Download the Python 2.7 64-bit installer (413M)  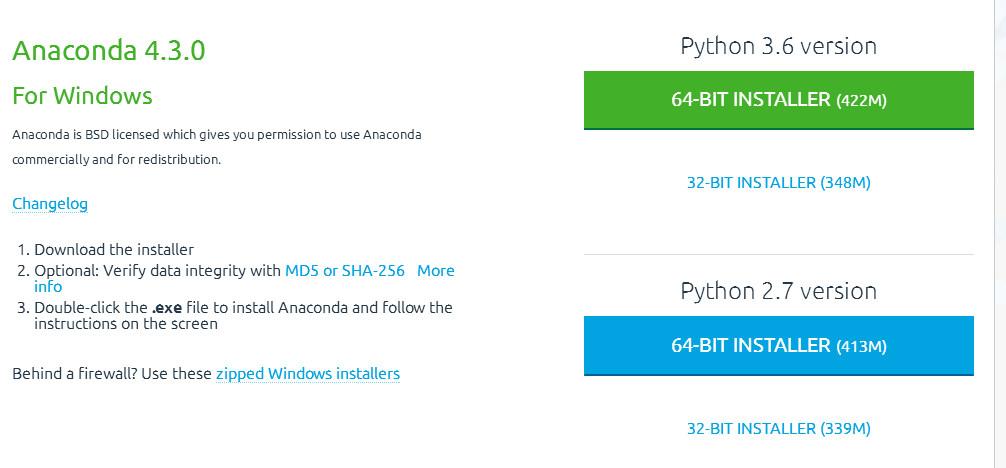(778, 345)
